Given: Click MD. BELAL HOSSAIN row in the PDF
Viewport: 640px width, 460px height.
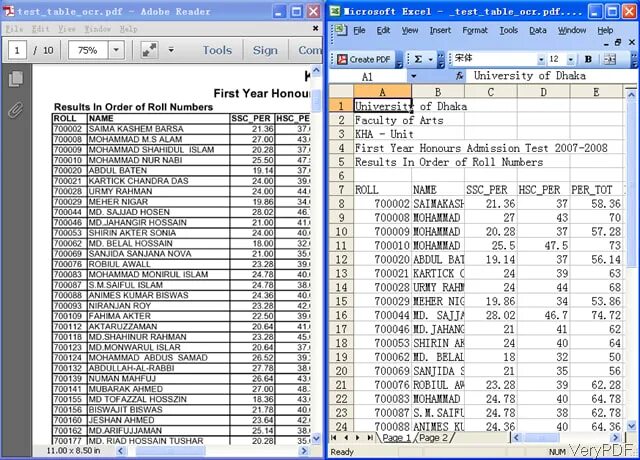Looking at the screenshot, I should pos(181,244).
